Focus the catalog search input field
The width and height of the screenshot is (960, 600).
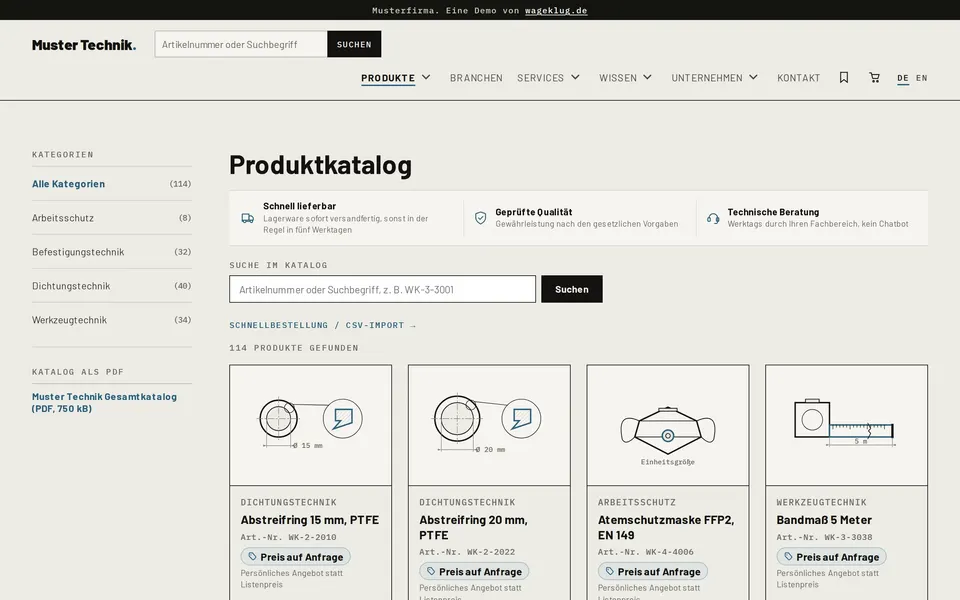[383, 289]
